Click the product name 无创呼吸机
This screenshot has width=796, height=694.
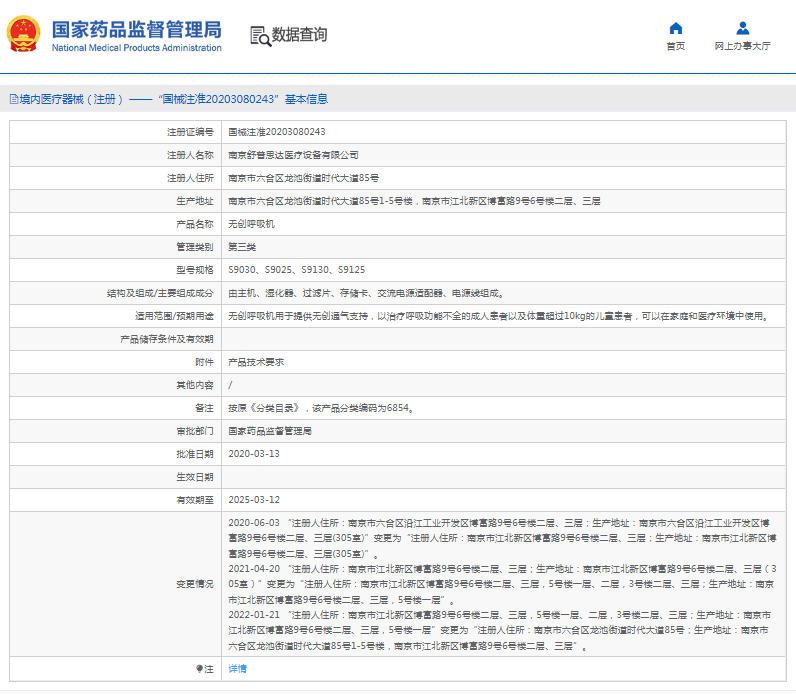(x=251, y=224)
